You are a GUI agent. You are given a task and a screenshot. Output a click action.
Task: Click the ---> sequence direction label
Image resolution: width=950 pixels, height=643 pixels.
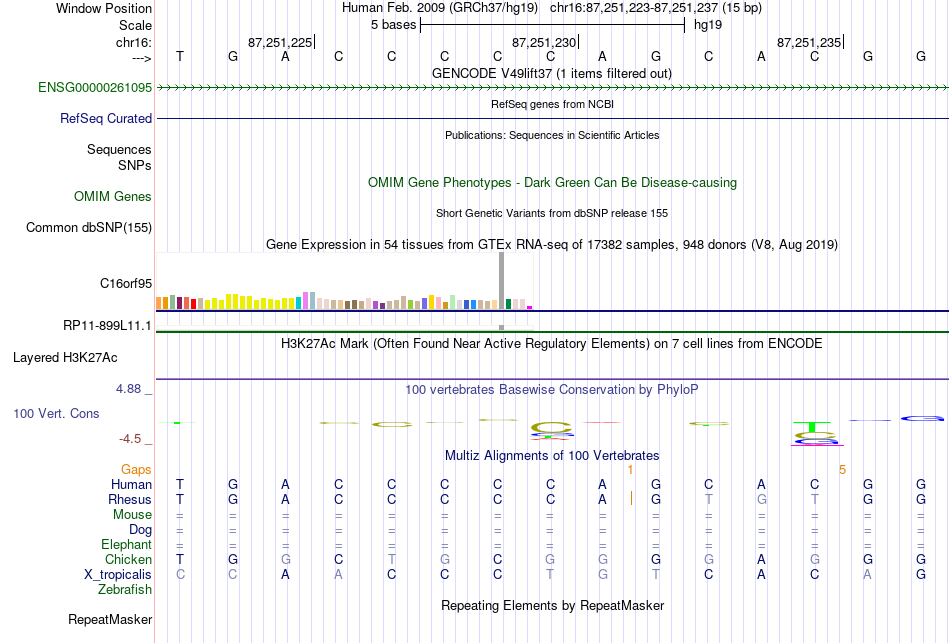[x=142, y=58]
